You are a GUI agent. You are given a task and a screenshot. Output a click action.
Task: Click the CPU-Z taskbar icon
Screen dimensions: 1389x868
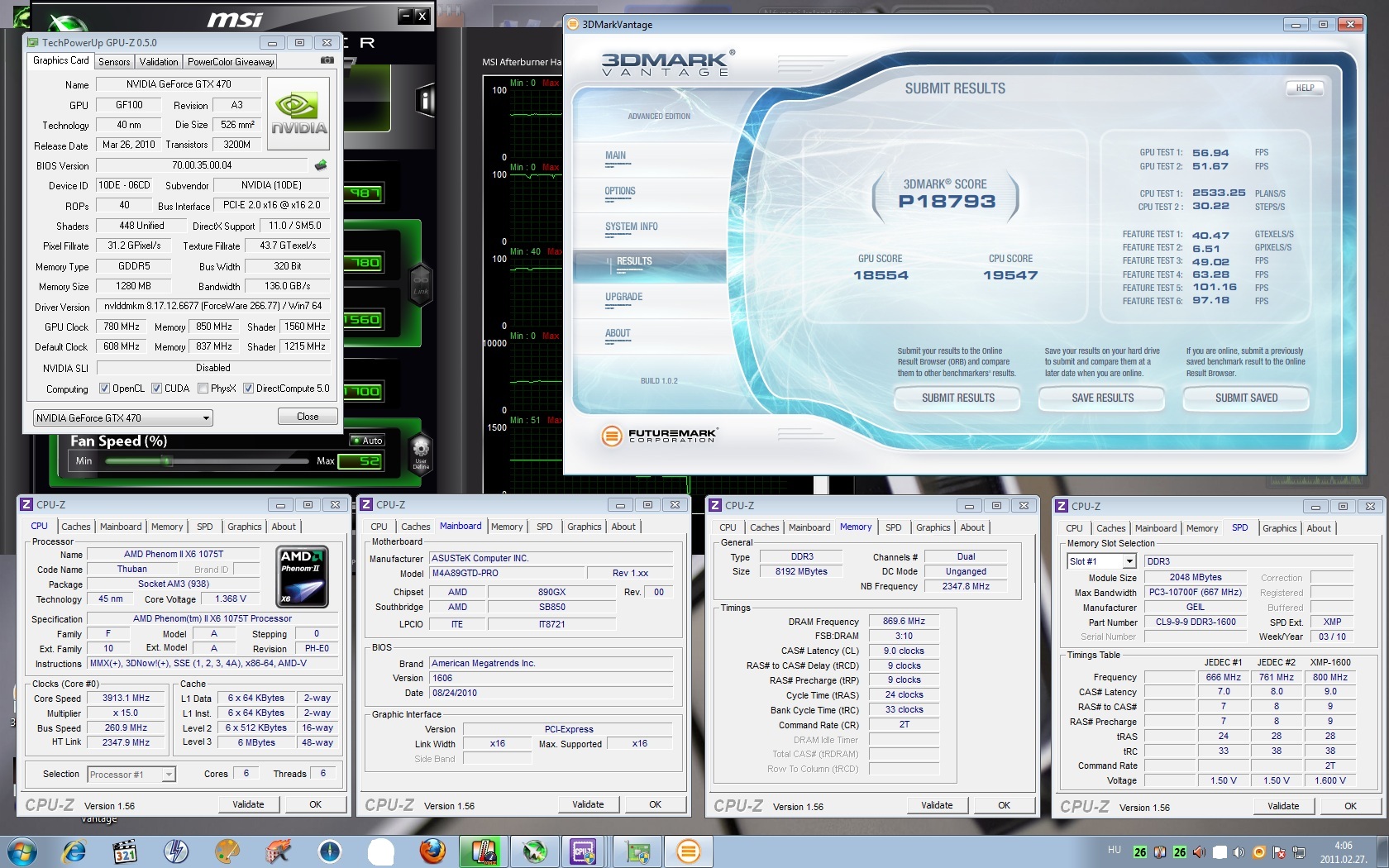tap(583, 851)
